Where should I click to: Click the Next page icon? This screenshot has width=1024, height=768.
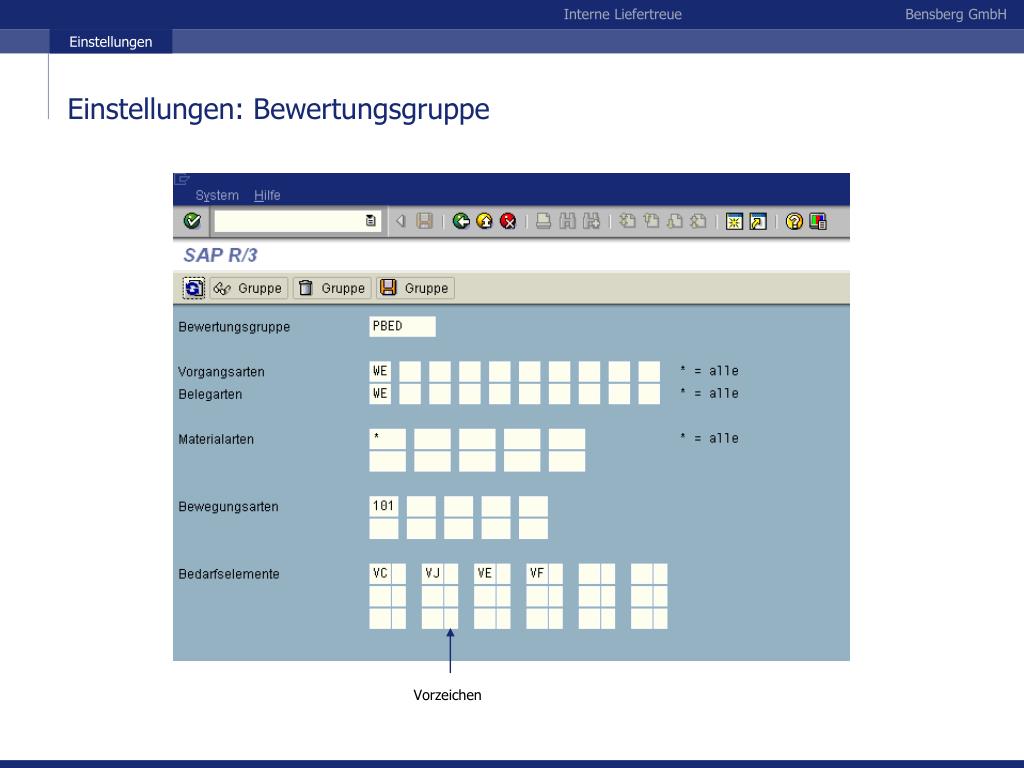coord(675,221)
